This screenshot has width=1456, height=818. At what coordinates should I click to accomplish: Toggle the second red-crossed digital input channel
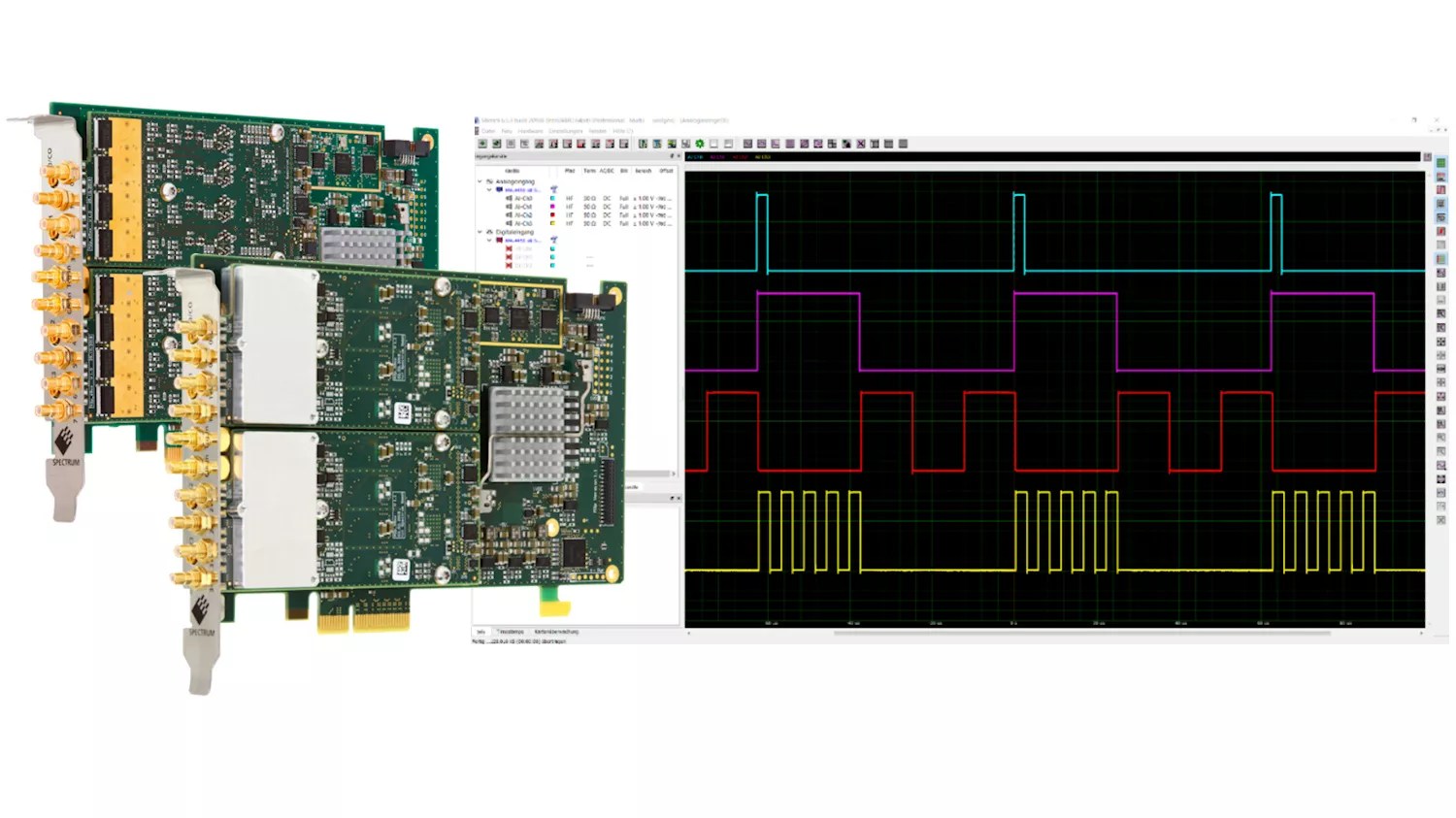tap(509, 257)
